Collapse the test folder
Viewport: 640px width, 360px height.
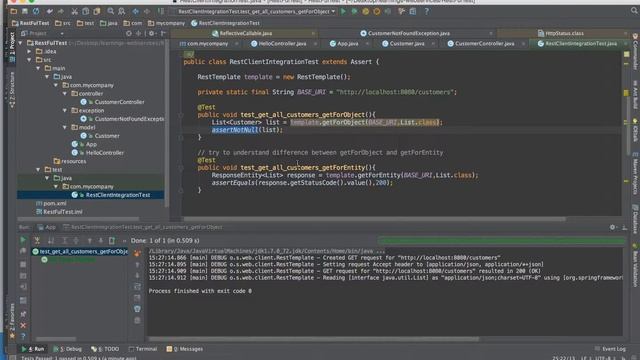(x=38, y=169)
